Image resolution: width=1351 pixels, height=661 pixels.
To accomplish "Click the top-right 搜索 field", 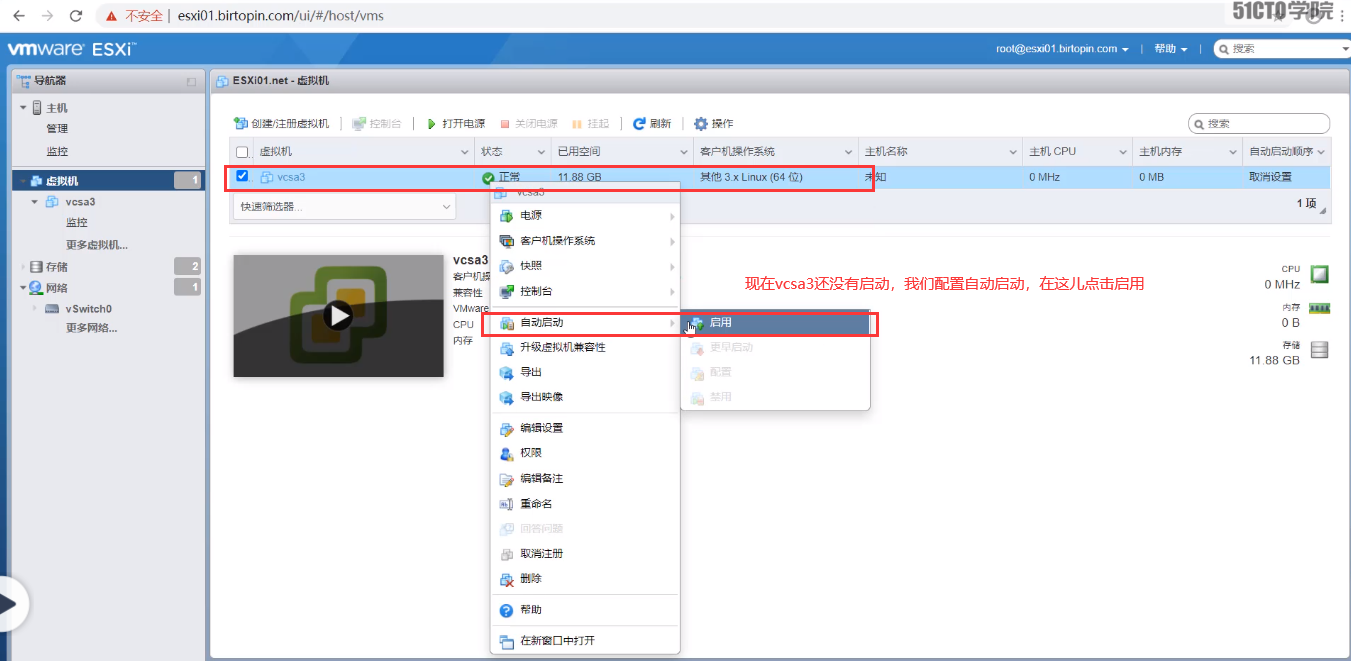I will click(1282, 48).
